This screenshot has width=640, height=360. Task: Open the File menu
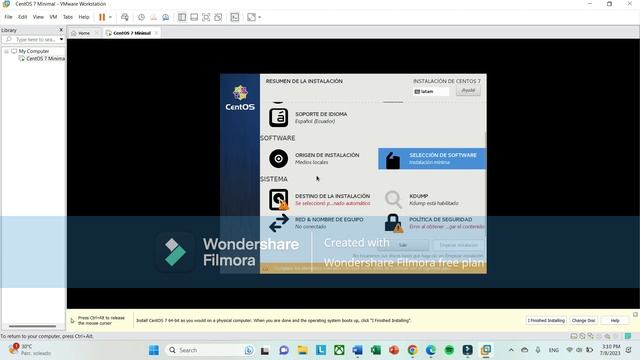click(8, 17)
